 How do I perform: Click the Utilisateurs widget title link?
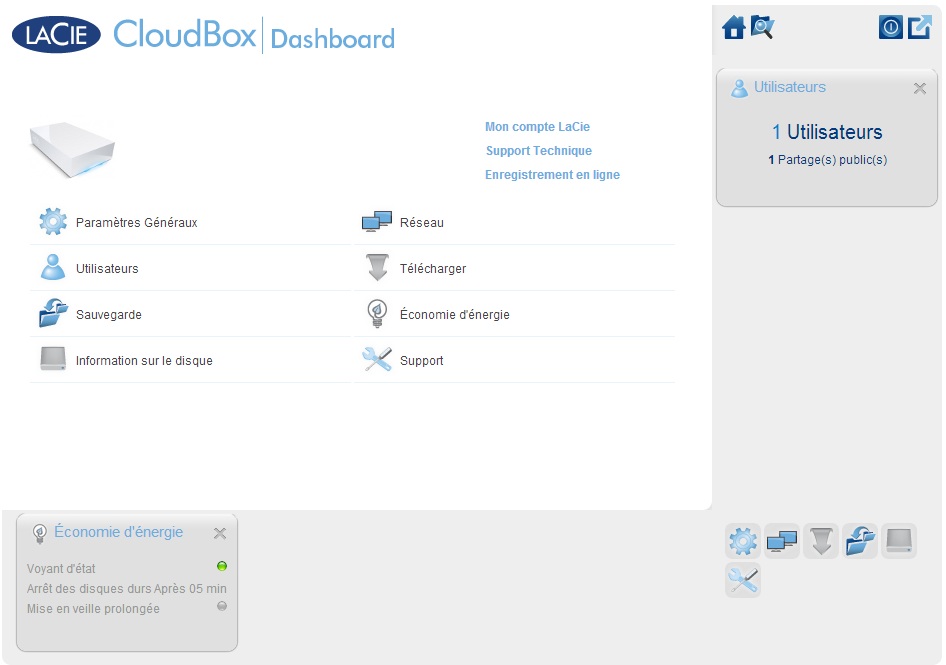[790, 88]
